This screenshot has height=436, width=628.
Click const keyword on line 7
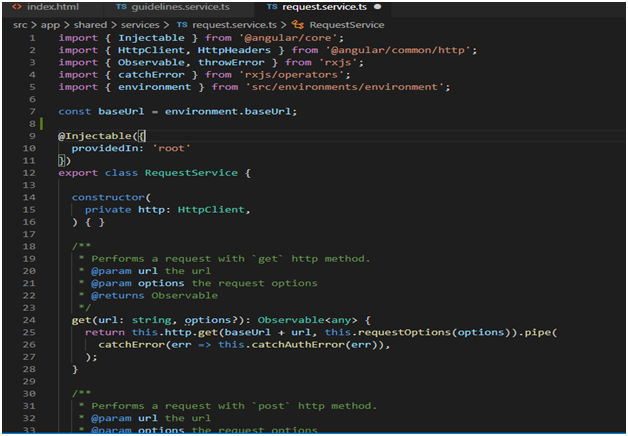tap(74, 111)
